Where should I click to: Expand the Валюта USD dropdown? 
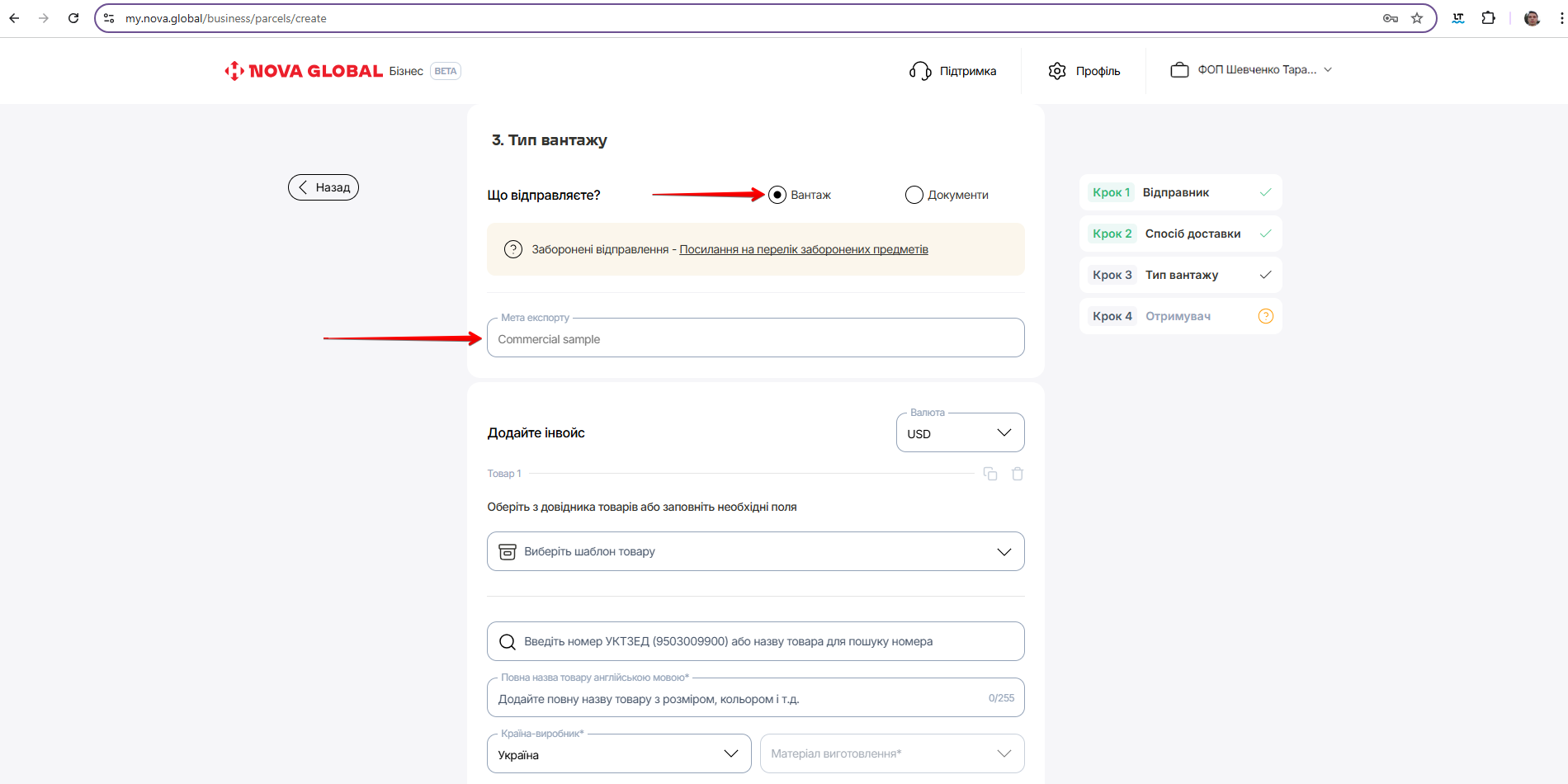pyautogui.click(x=960, y=433)
